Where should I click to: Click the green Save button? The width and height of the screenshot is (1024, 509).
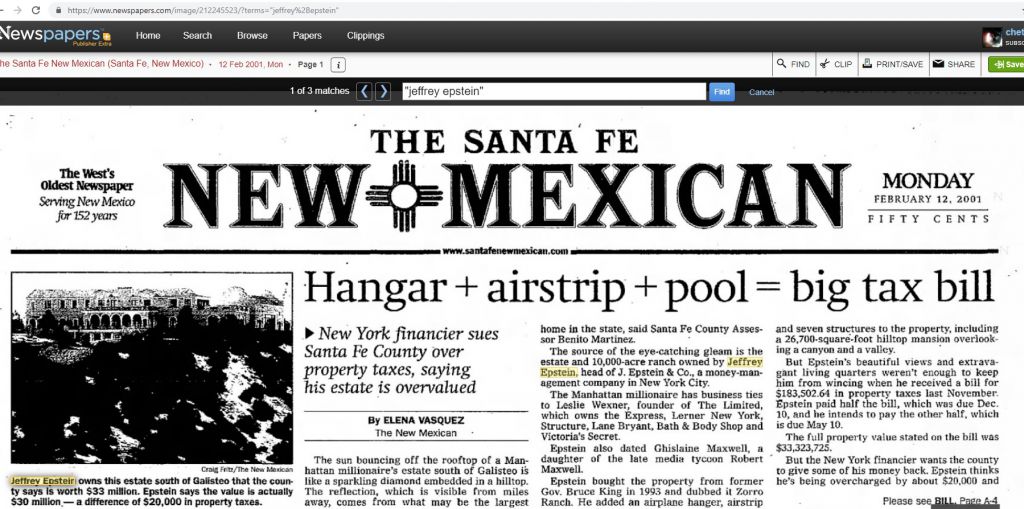pyautogui.click(x=1007, y=64)
